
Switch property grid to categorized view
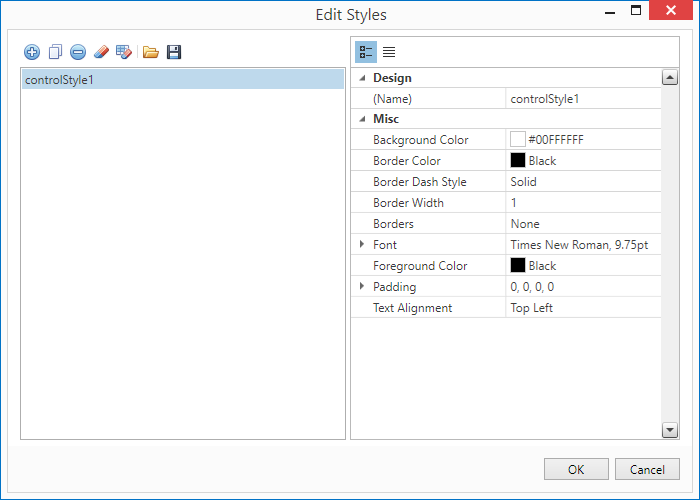366,52
